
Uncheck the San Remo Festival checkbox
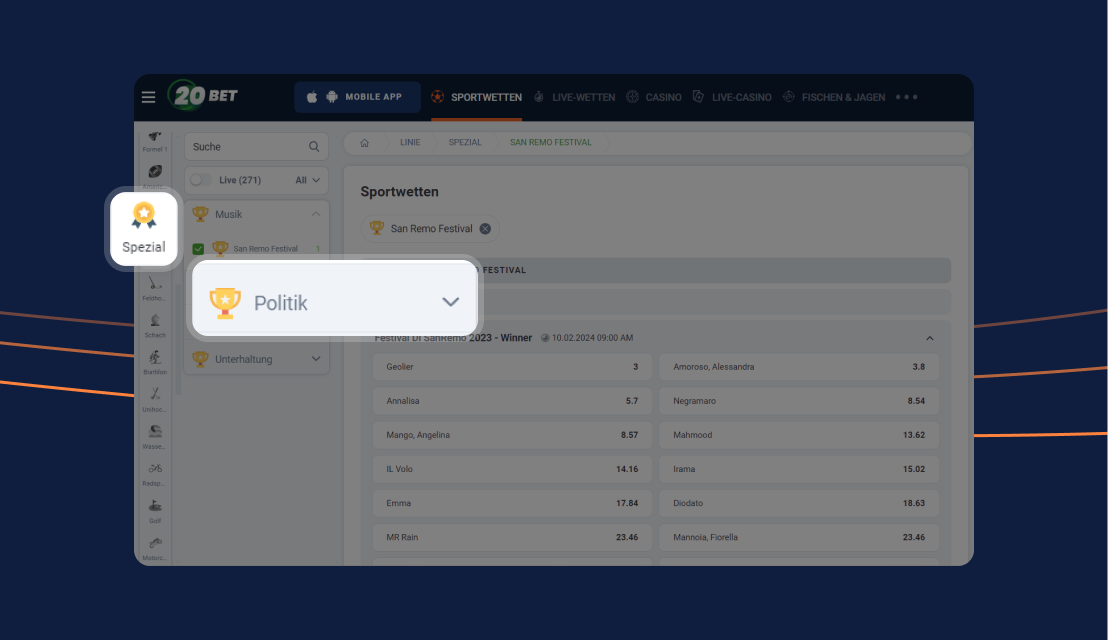coord(198,249)
